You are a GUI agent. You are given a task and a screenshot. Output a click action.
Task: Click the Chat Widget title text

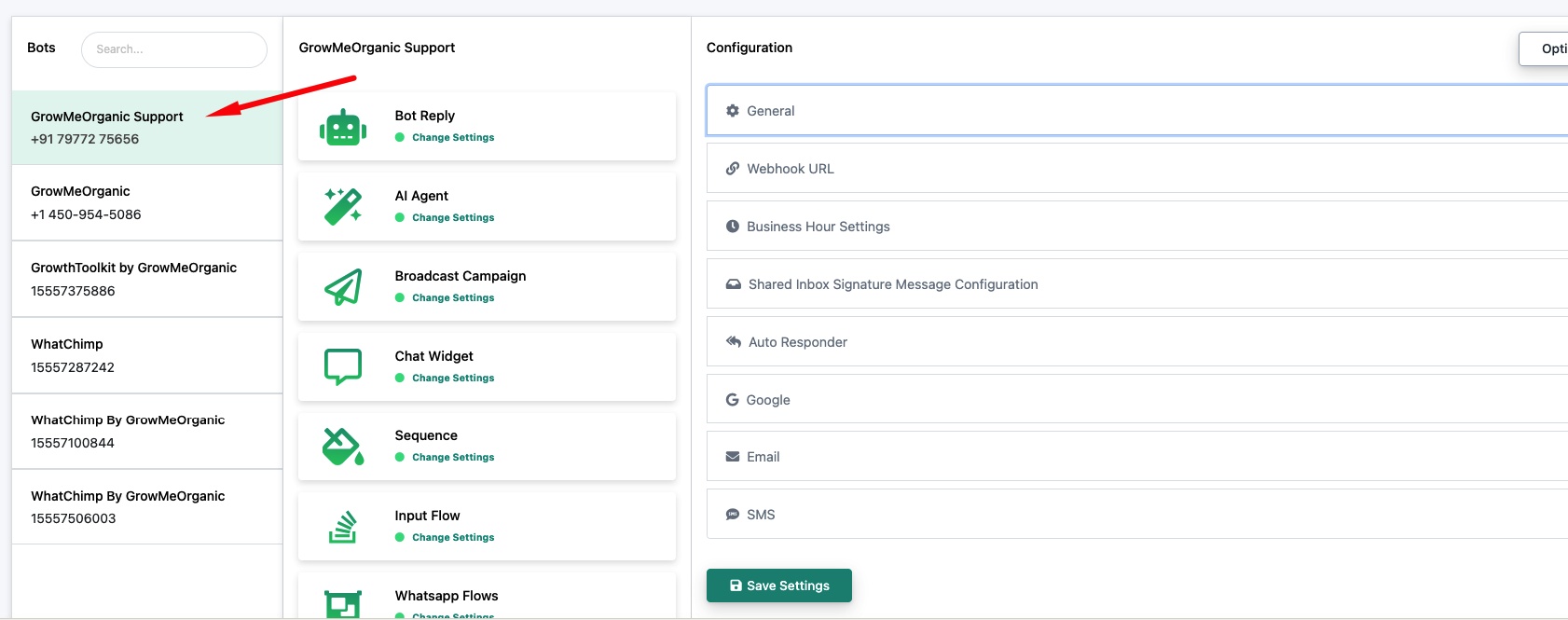point(433,356)
